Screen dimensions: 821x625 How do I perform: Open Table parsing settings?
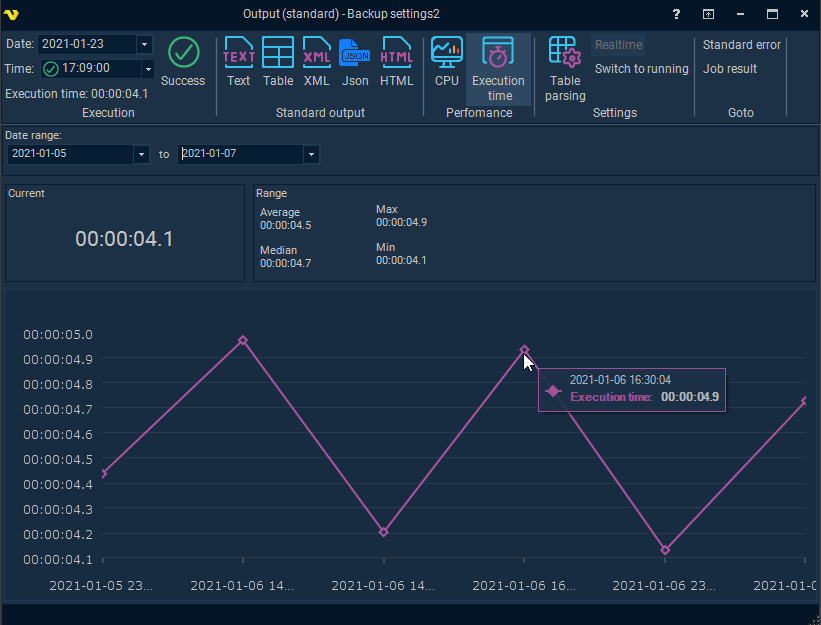click(x=565, y=70)
